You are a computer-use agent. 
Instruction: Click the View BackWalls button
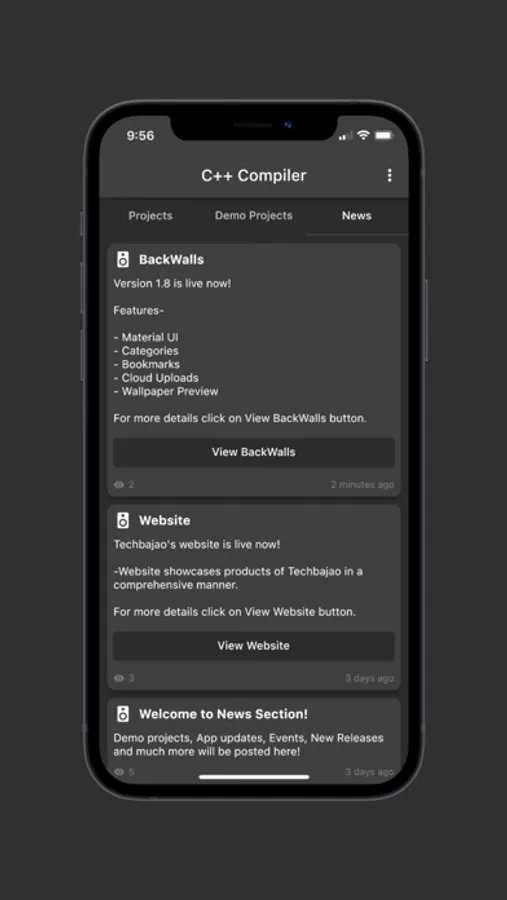[254, 452]
